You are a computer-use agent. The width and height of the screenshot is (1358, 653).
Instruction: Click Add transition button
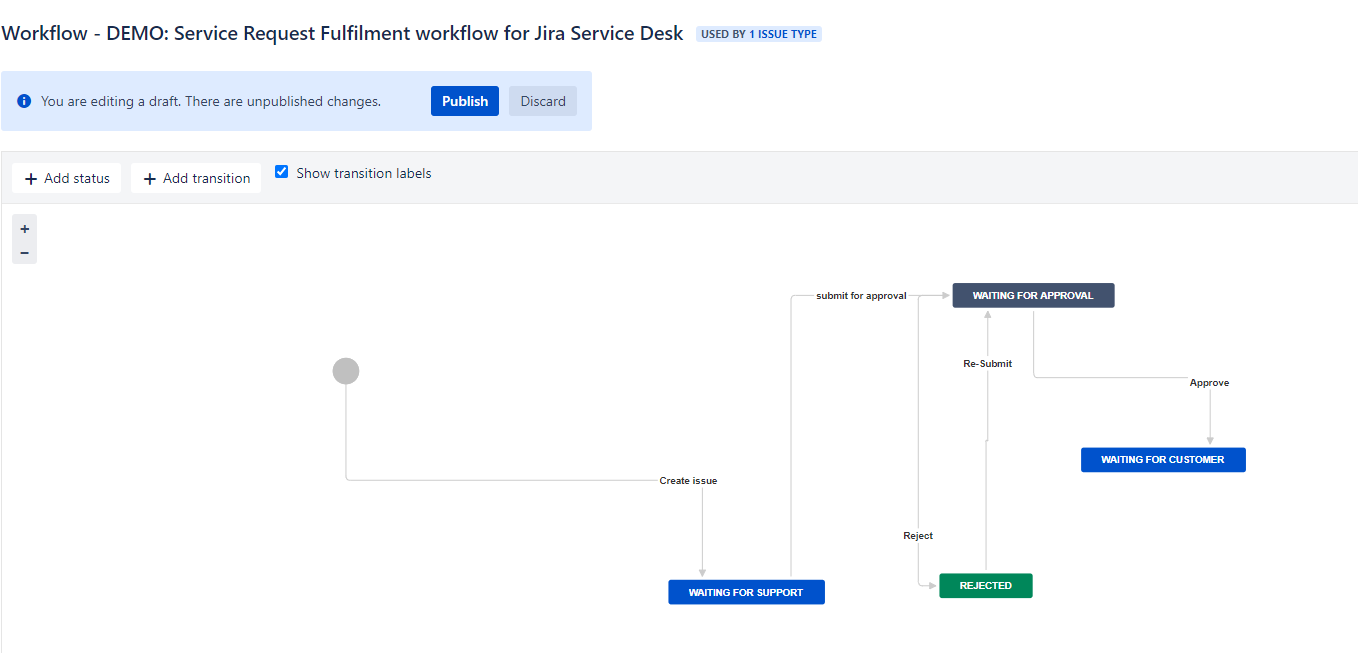196,178
